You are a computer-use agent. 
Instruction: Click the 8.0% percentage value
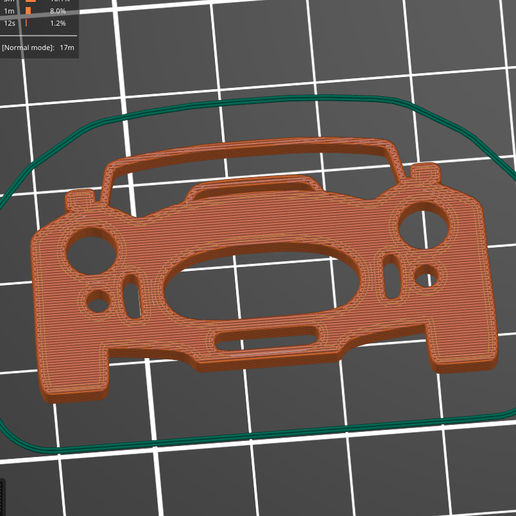pos(58,11)
